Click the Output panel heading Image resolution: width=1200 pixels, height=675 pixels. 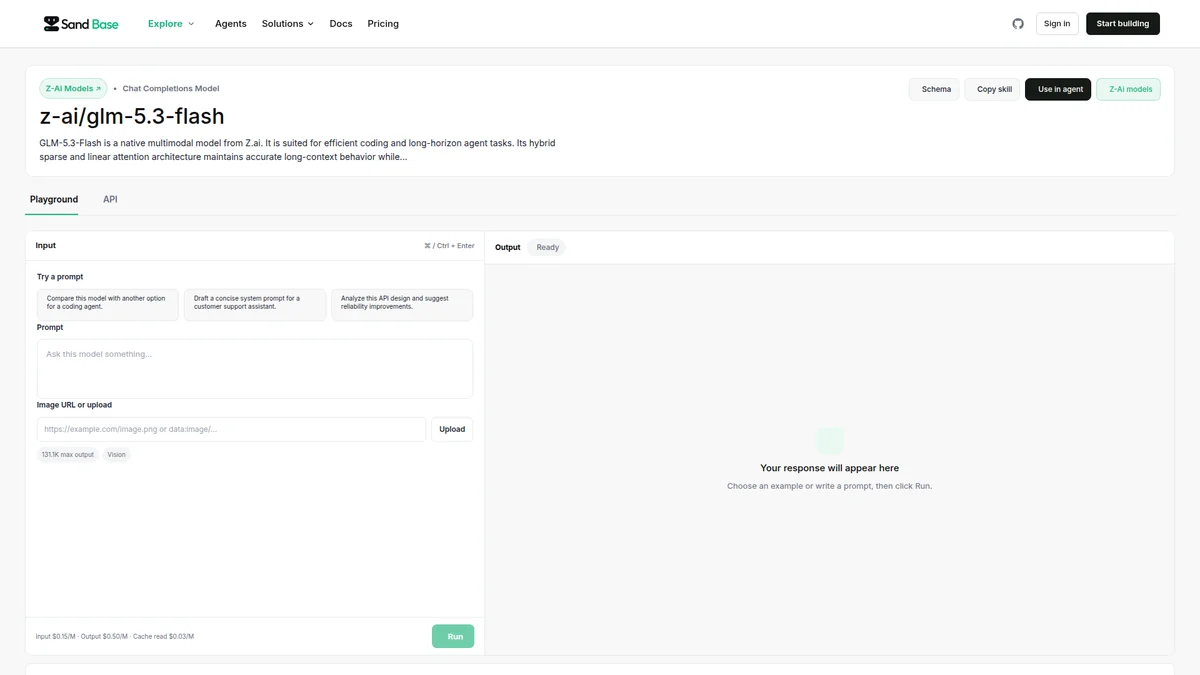[x=508, y=247]
